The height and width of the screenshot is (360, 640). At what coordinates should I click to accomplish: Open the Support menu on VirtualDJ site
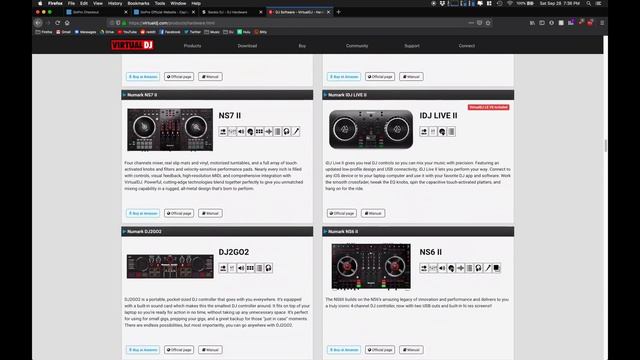coord(412,46)
